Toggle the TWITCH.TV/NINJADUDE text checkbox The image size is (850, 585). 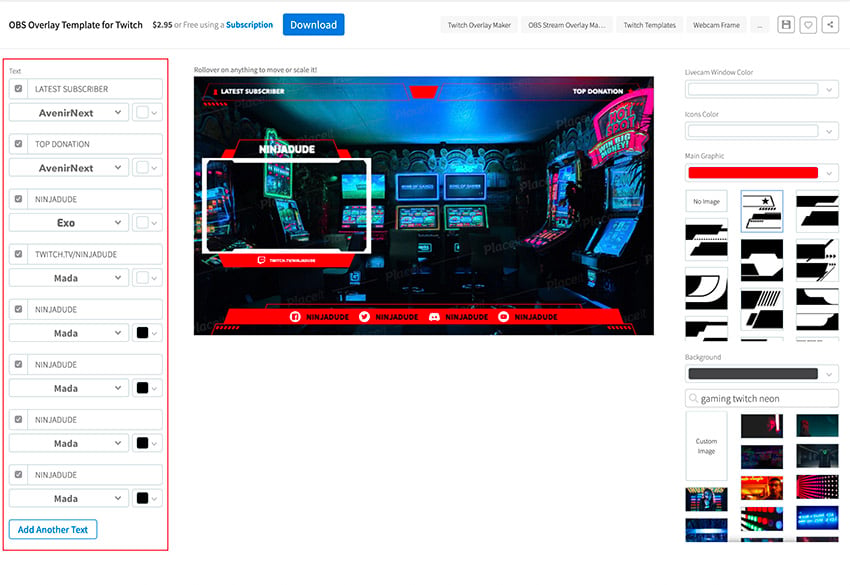18,254
